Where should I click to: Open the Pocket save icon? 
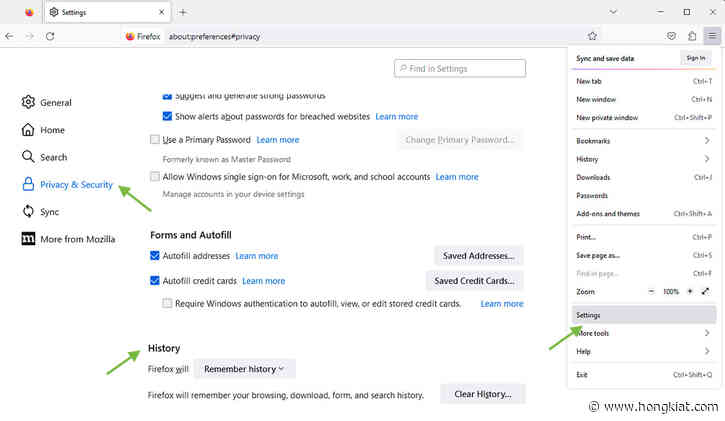pos(671,36)
